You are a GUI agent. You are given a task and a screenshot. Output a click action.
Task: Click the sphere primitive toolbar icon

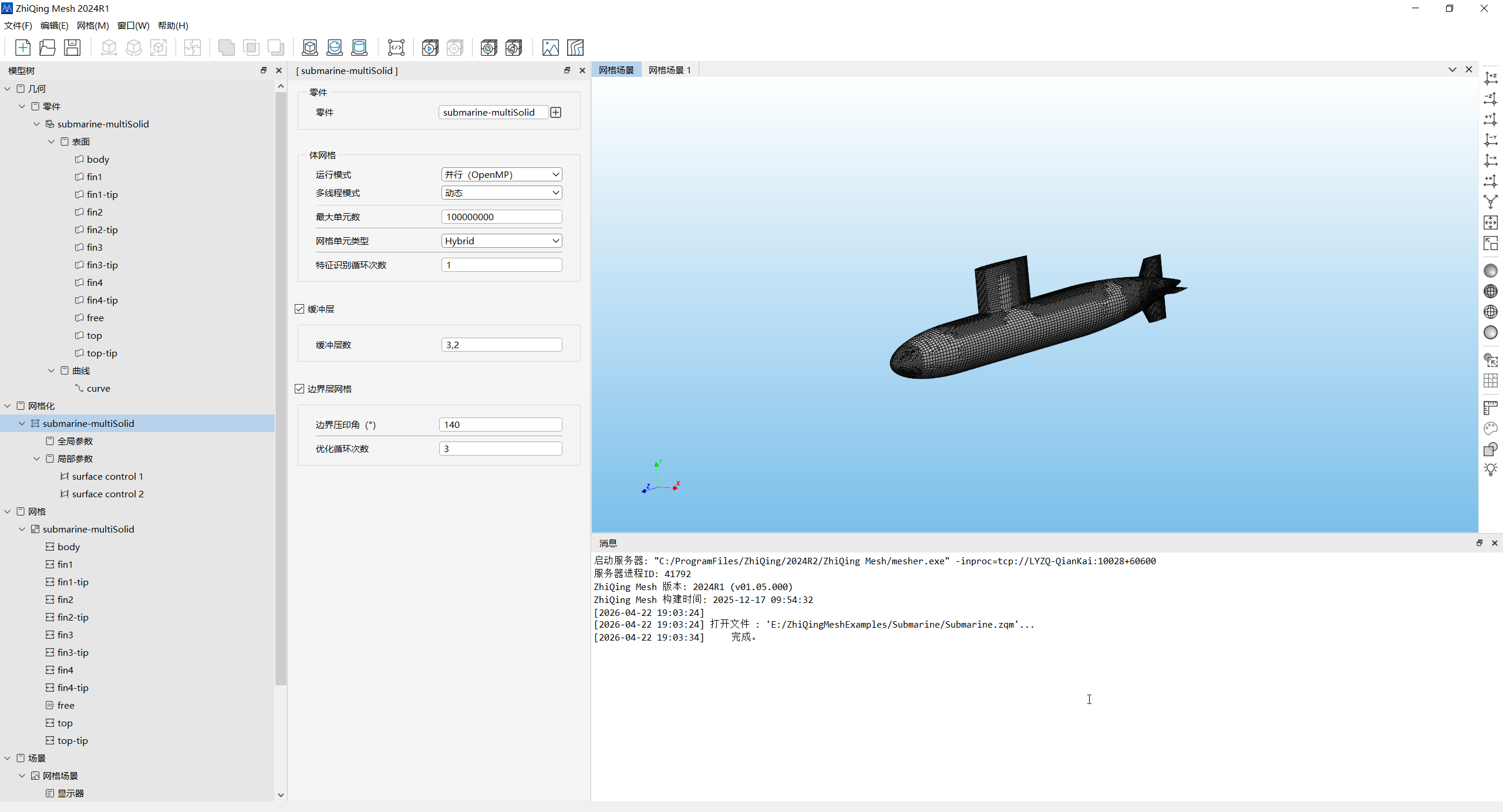tap(335, 48)
